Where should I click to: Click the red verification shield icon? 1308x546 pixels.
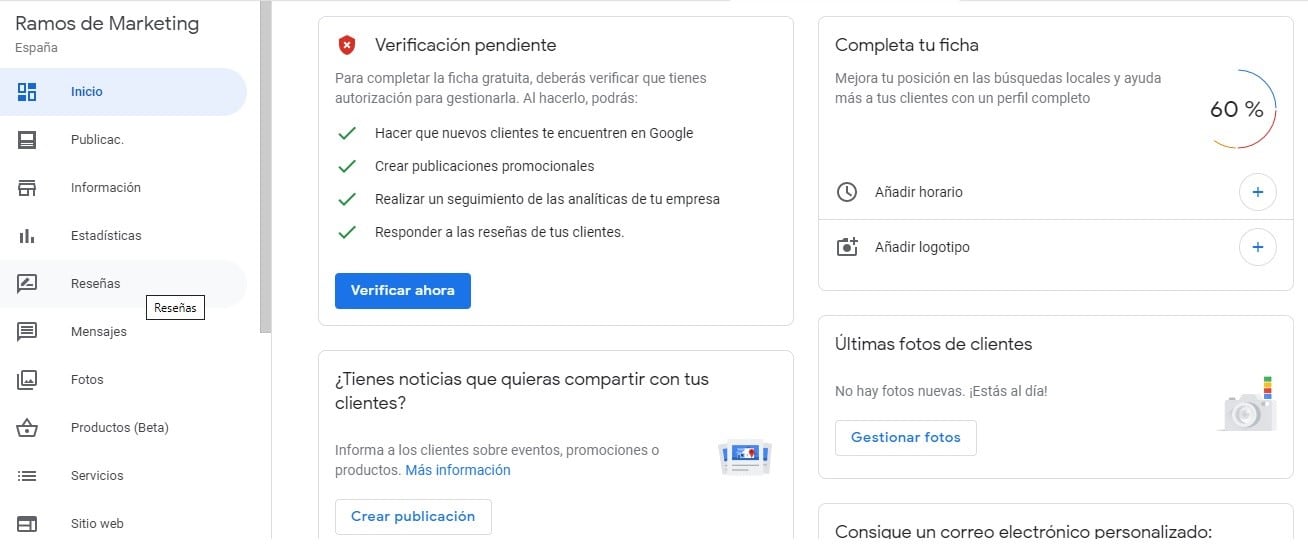[346, 45]
